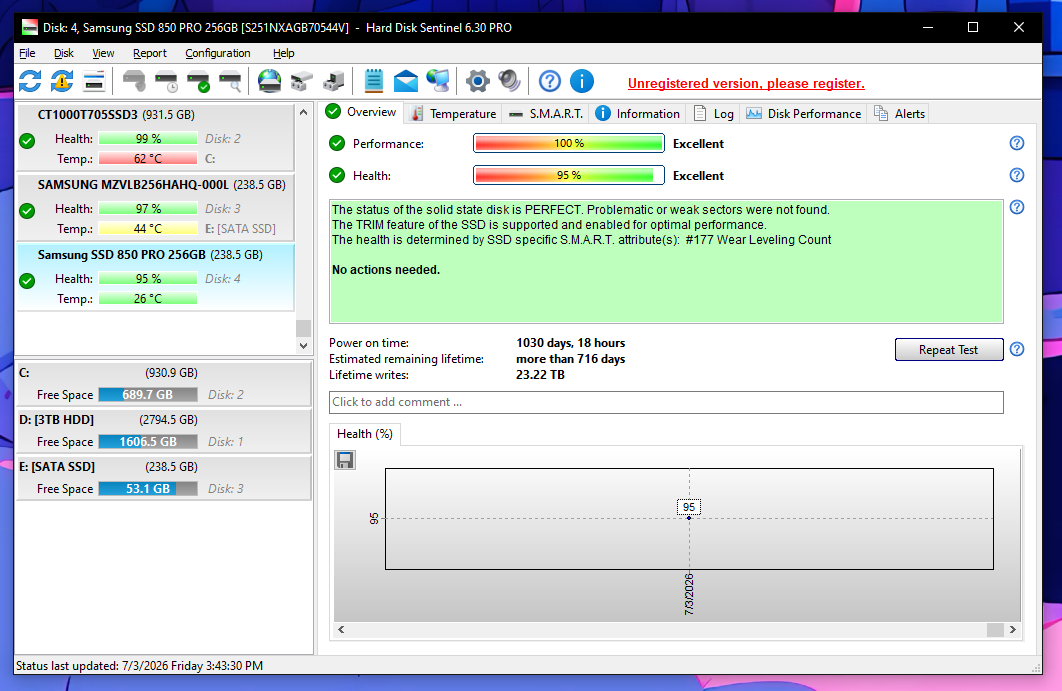
Task: Click the speaker sound icon in toolbar
Action: click(509, 81)
